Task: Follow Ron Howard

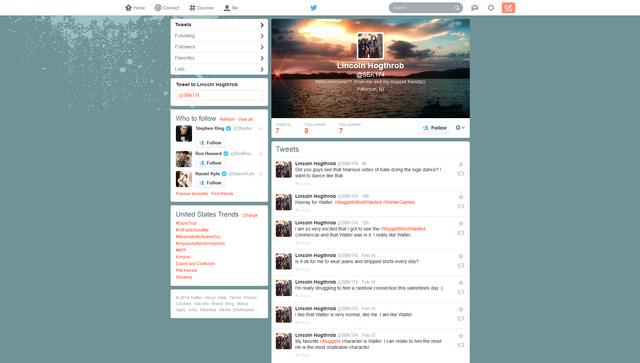Action: (x=210, y=163)
